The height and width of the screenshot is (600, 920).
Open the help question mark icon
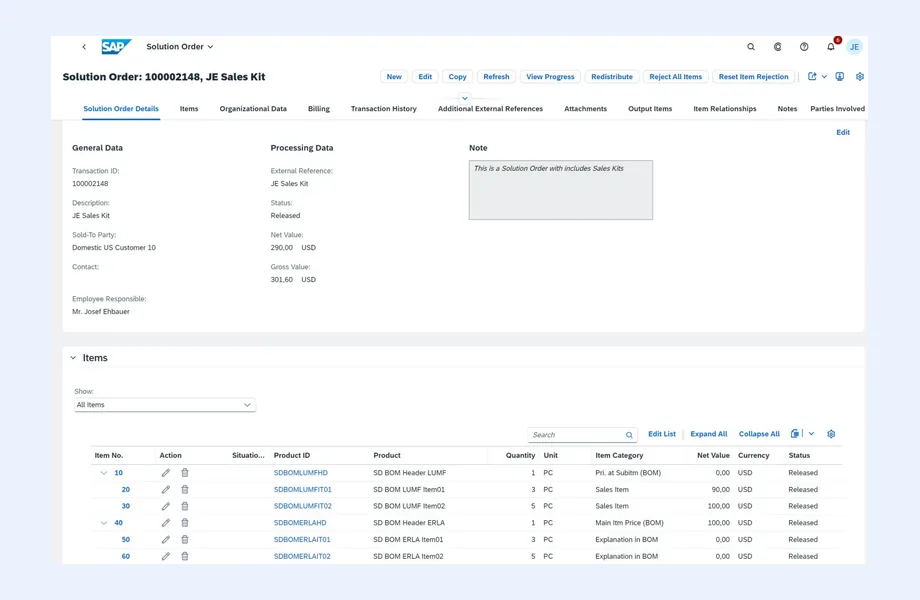[x=804, y=46]
